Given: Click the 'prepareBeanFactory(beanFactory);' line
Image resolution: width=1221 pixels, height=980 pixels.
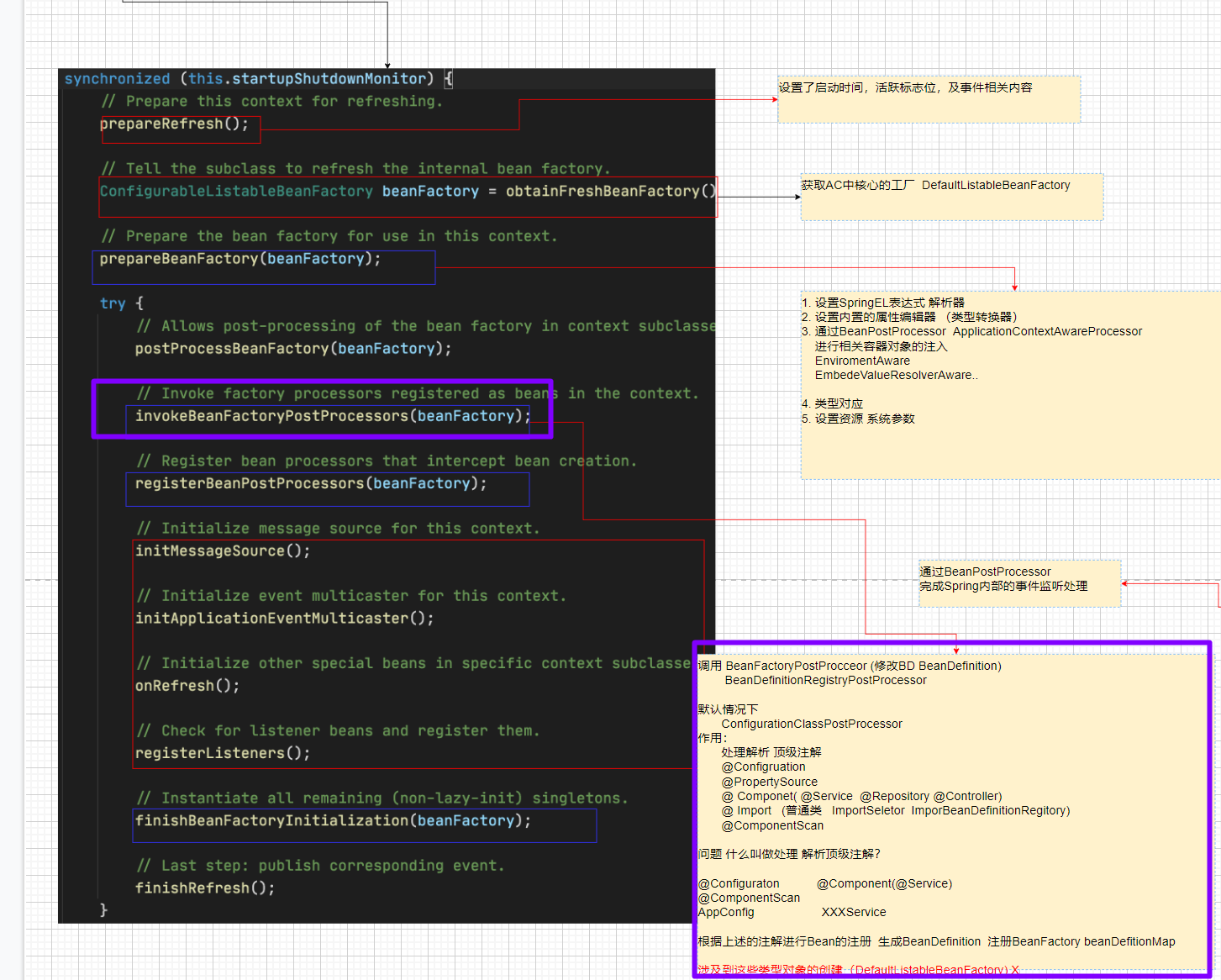Looking at the screenshot, I should pos(240,259).
